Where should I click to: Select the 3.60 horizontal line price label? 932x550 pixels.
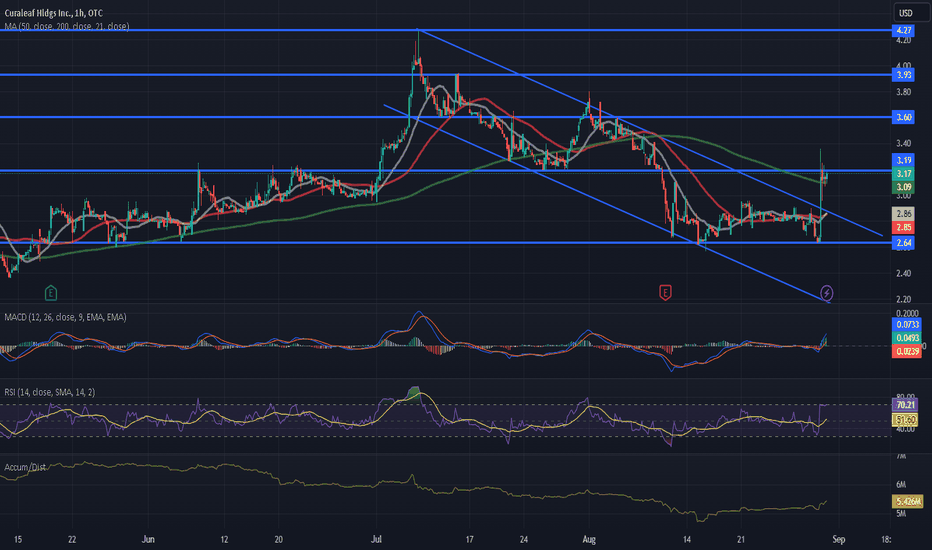pos(903,117)
